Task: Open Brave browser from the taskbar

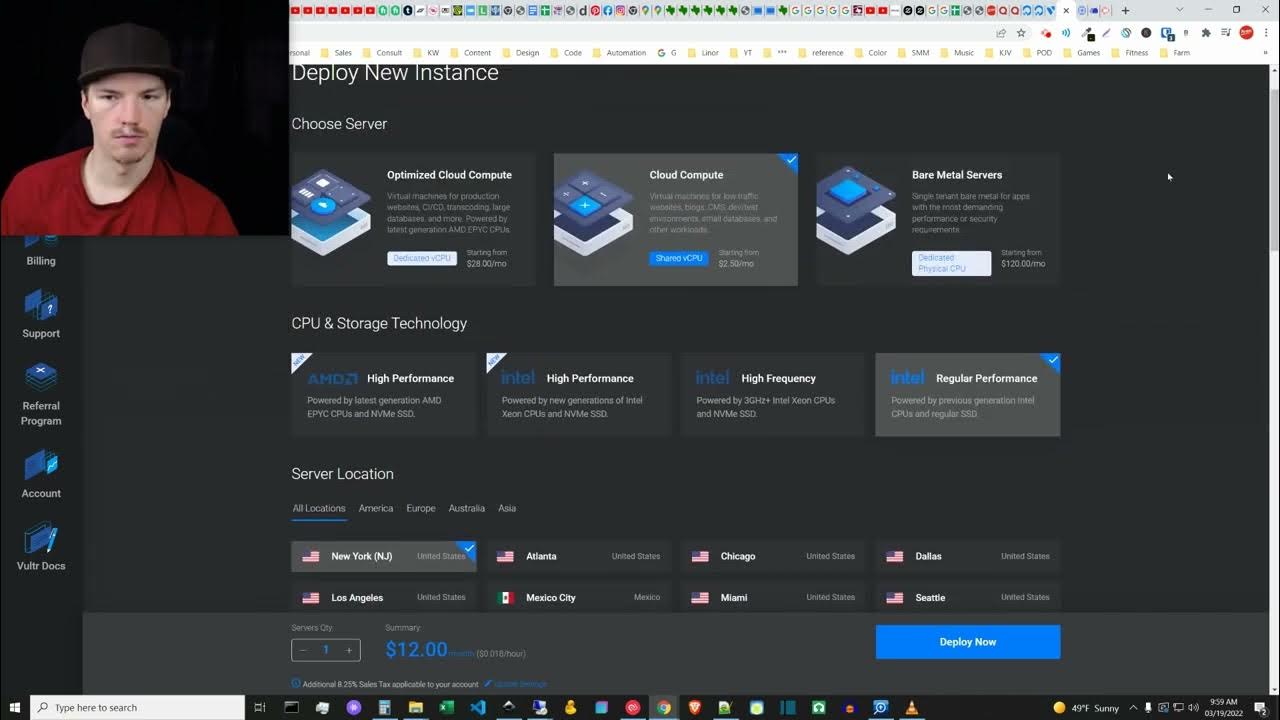Action: click(x=695, y=707)
